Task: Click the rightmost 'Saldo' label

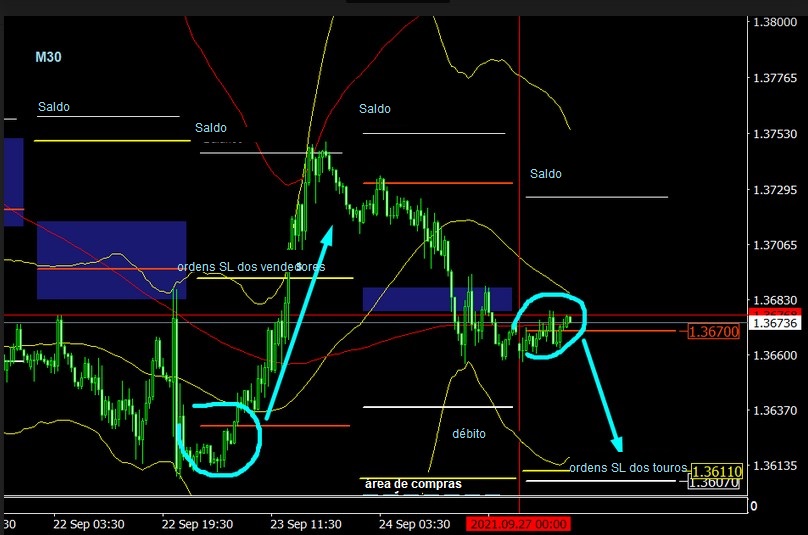Action: pos(546,174)
